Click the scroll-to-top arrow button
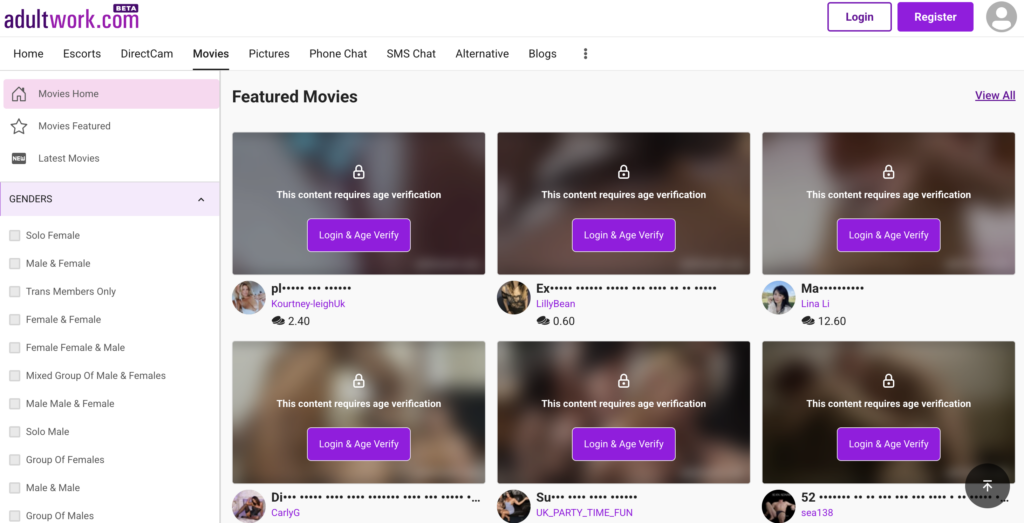Viewport: 1024px width, 523px height. (987, 486)
